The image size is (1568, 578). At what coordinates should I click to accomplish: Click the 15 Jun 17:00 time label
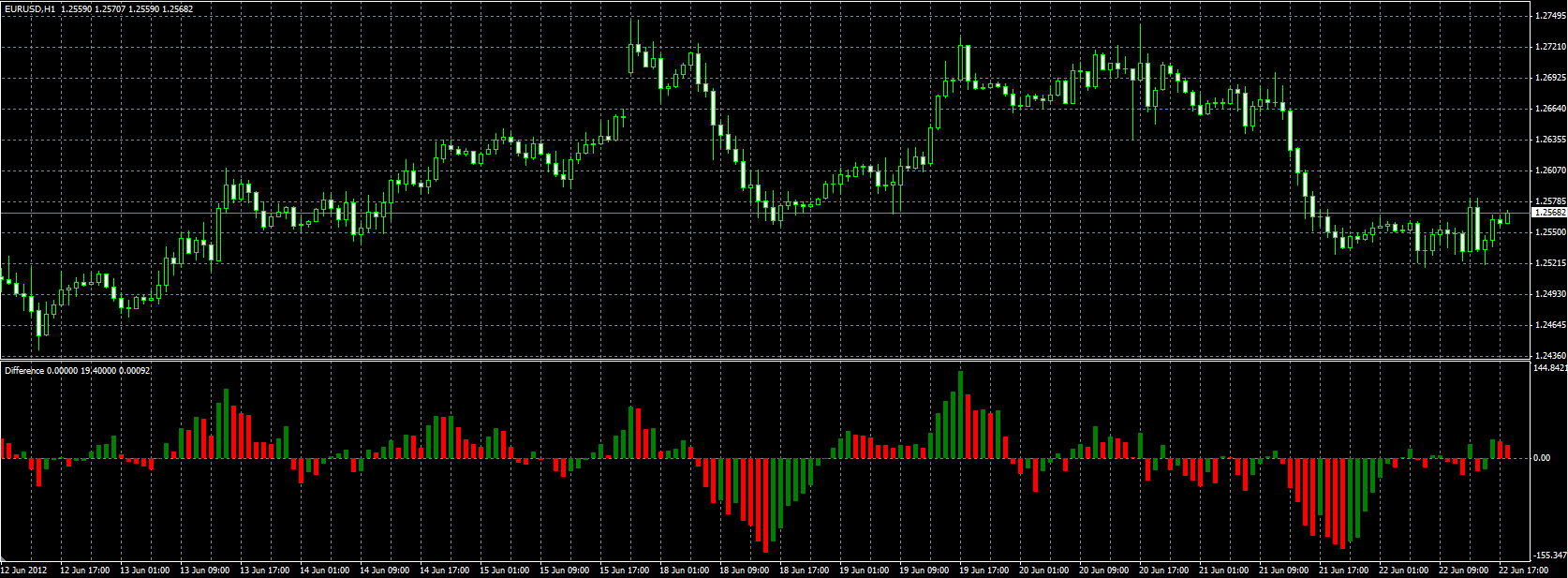pos(625,571)
